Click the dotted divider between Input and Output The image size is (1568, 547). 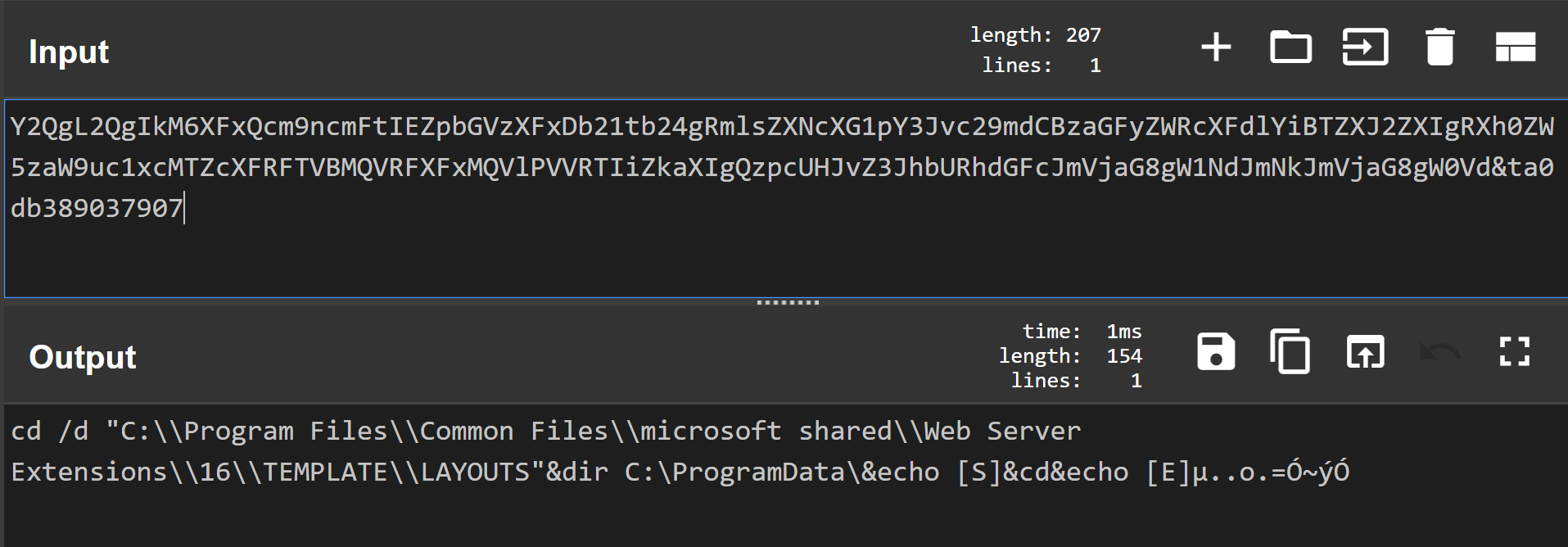pyautogui.click(x=787, y=302)
